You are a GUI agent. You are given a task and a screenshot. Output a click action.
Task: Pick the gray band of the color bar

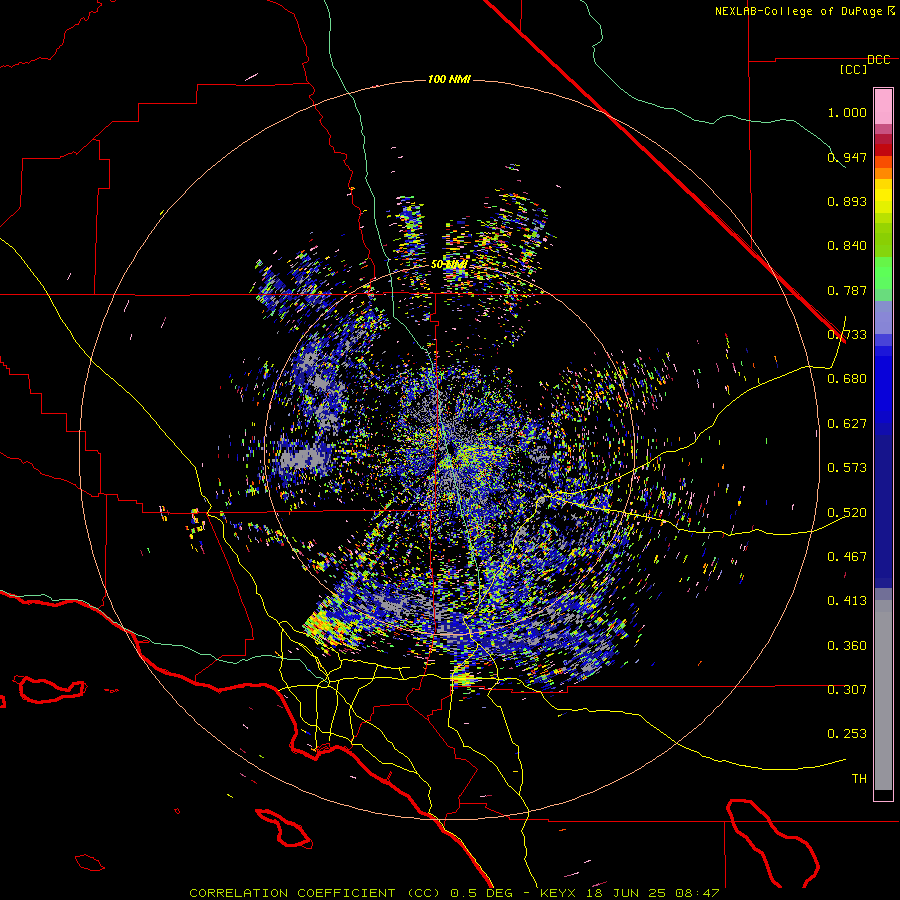[883, 695]
